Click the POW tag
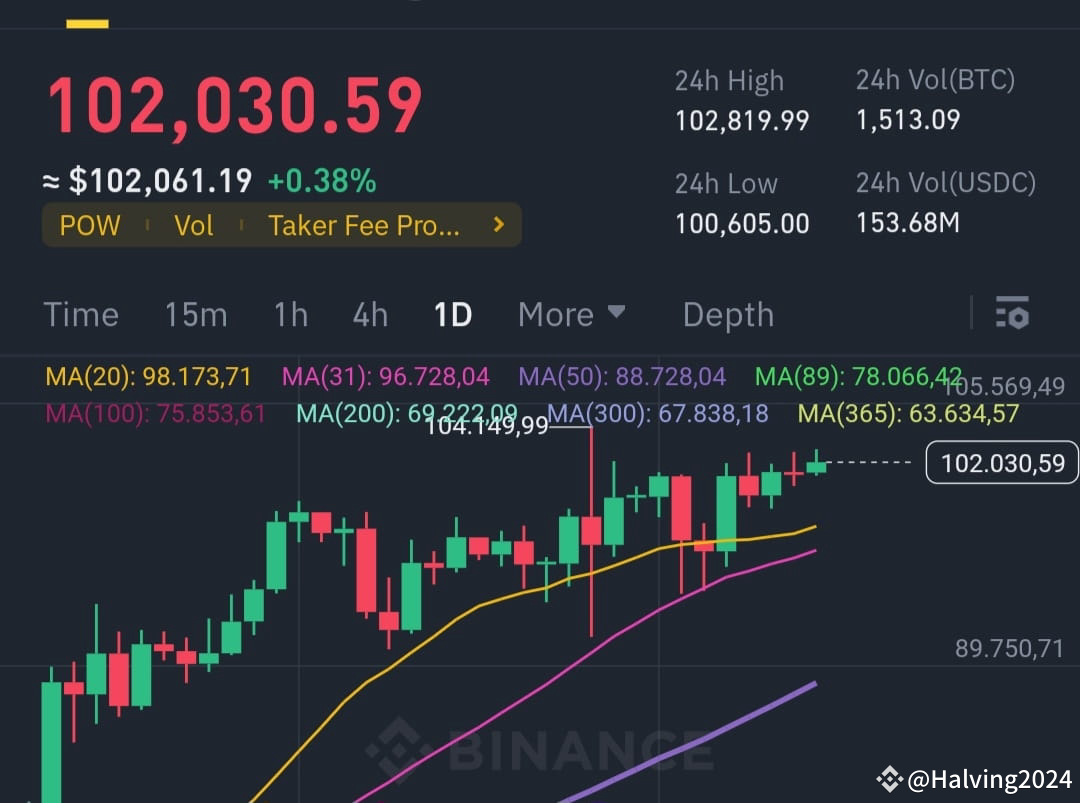The width and height of the screenshot is (1080, 803). [x=89, y=225]
